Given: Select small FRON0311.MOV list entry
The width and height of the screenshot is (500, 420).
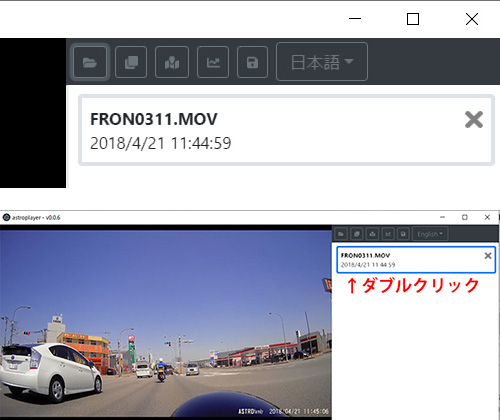Looking at the screenshot, I should (416, 260).
